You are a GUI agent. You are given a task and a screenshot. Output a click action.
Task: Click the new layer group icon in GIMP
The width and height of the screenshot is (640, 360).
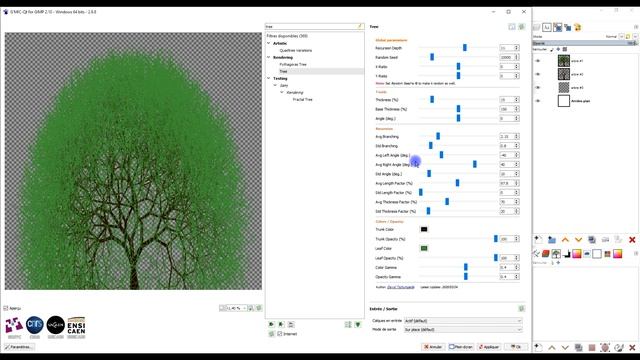click(551, 240)
